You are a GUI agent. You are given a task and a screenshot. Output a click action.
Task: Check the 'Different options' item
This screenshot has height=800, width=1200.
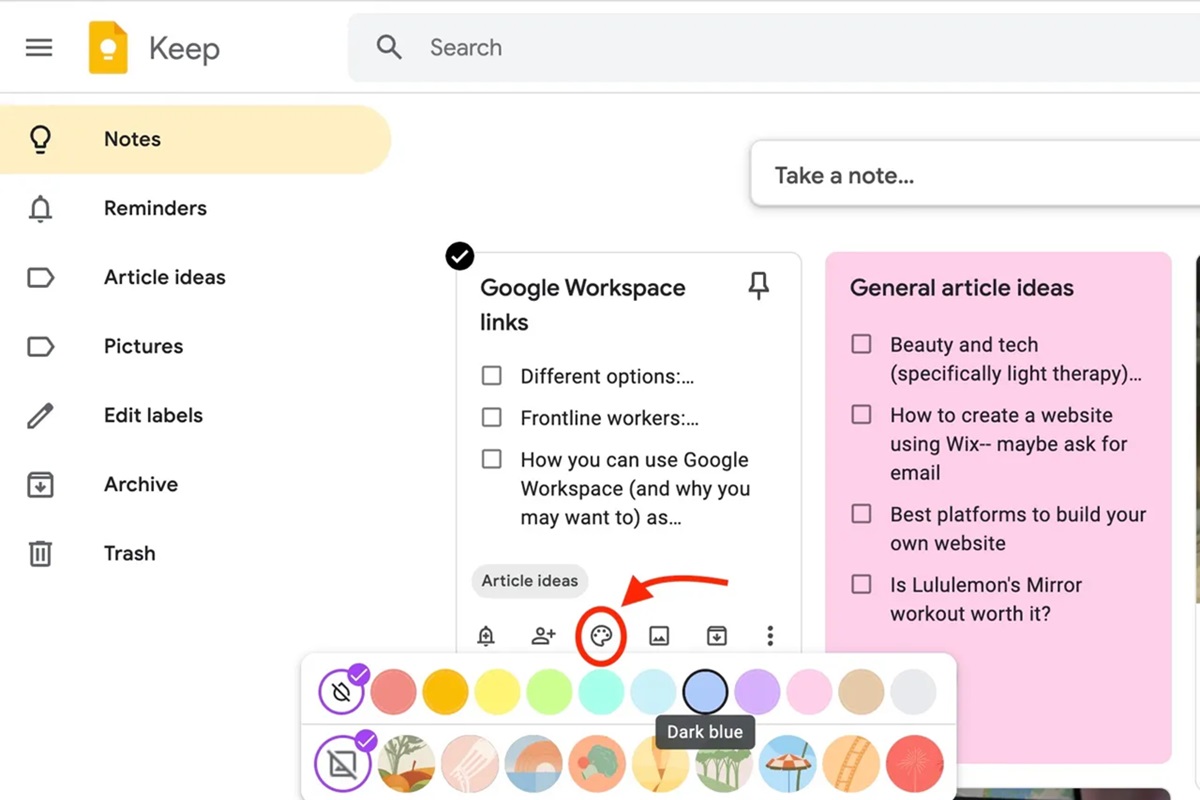coord(491,376)
